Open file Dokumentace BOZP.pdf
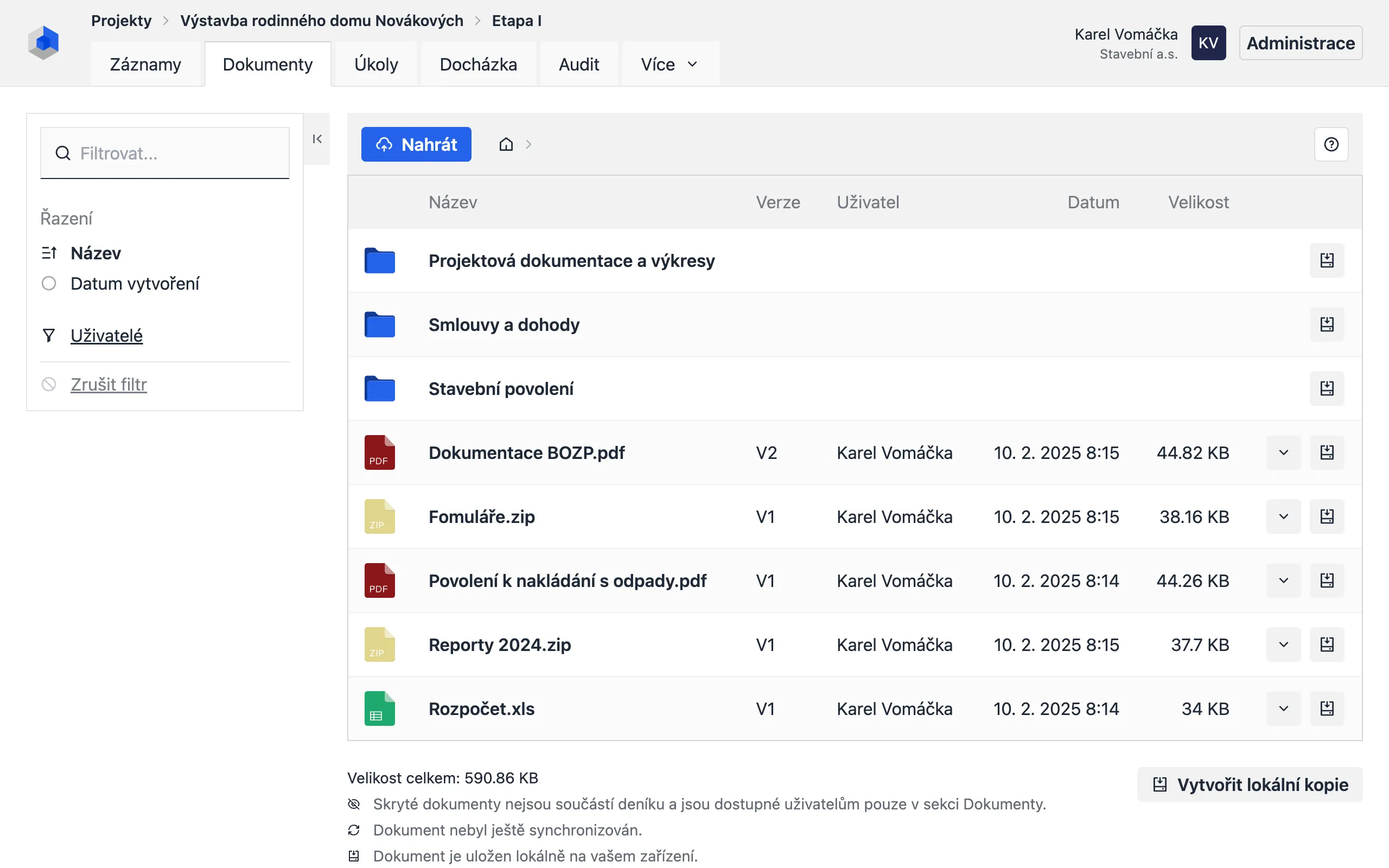 (526, 452)
